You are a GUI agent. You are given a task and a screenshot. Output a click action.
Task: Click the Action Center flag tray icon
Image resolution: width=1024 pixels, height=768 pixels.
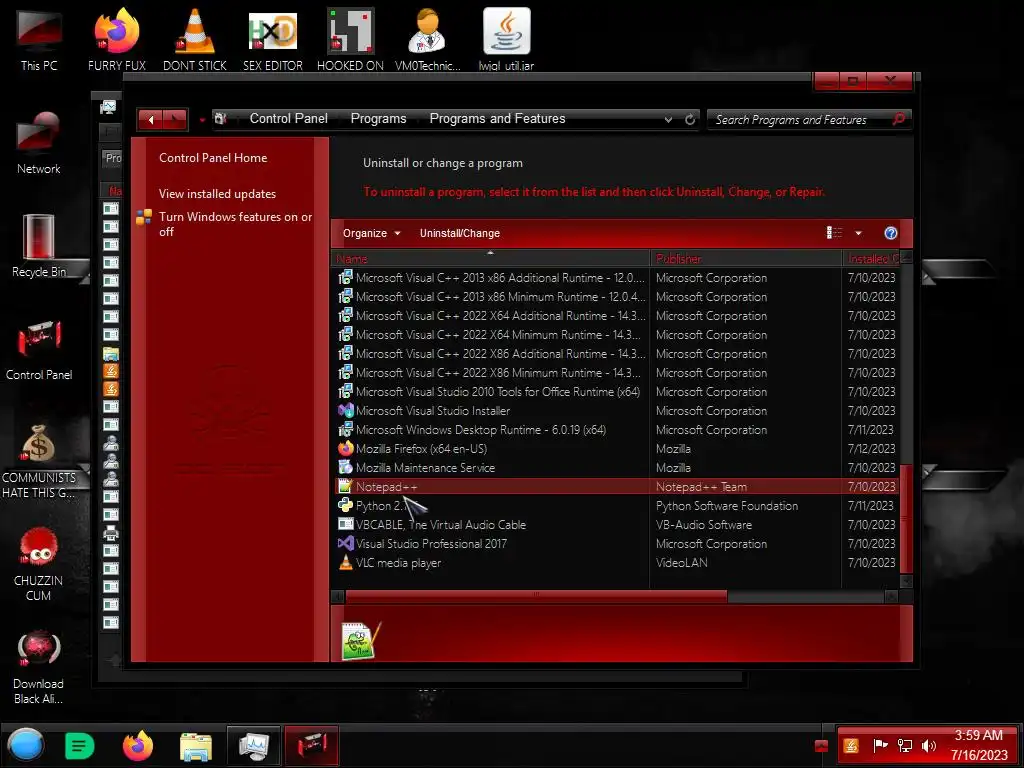pos(880,745)
